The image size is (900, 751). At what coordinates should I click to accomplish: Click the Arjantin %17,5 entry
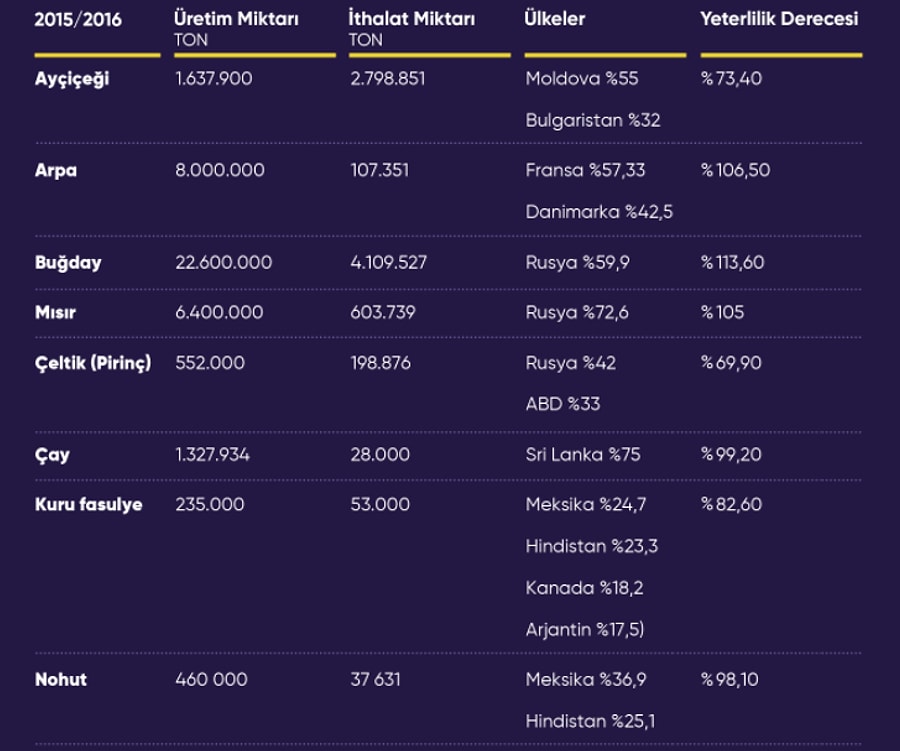pyautogui.click(x=585, y=630)
